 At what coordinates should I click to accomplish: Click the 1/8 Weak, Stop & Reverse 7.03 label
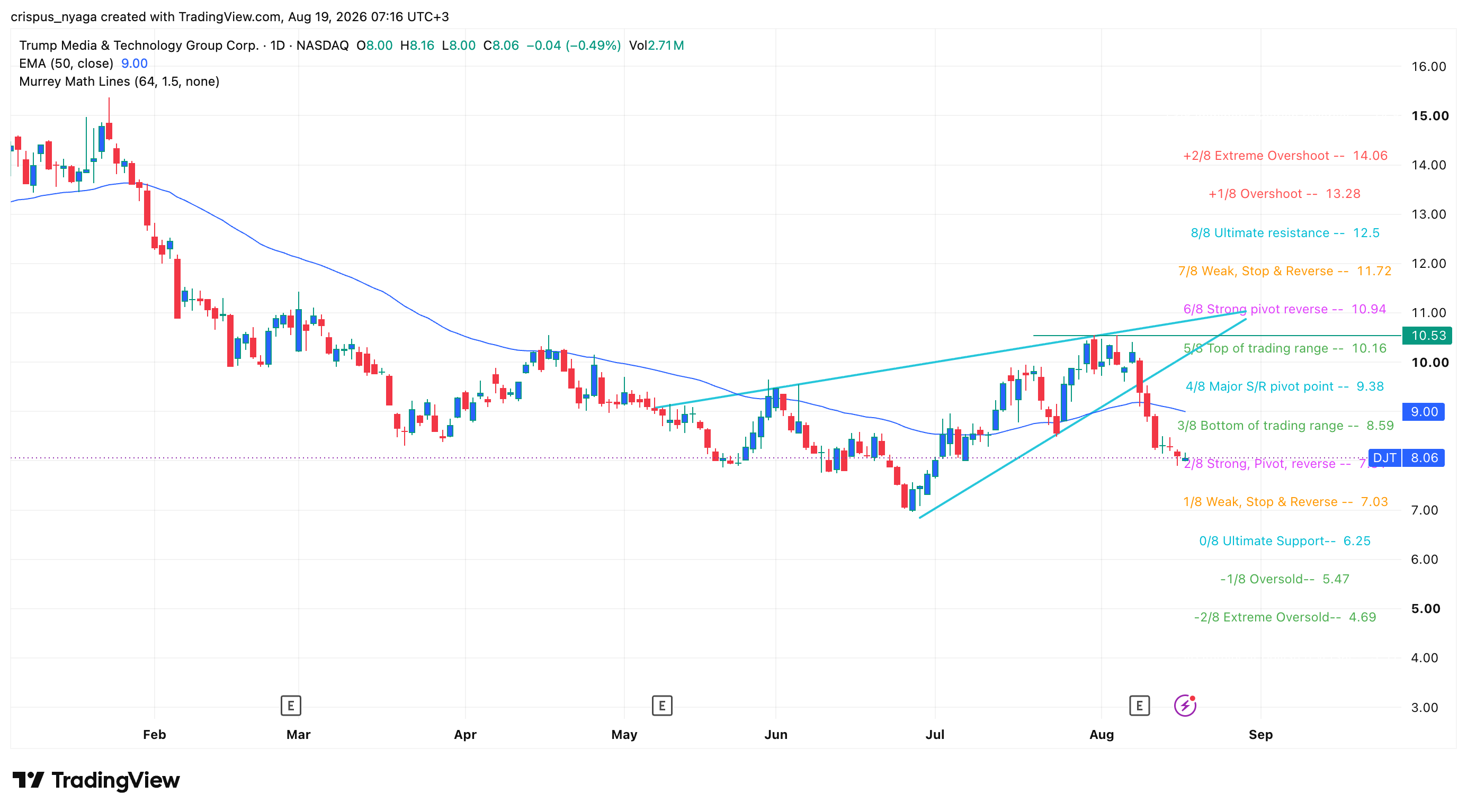1285,502
